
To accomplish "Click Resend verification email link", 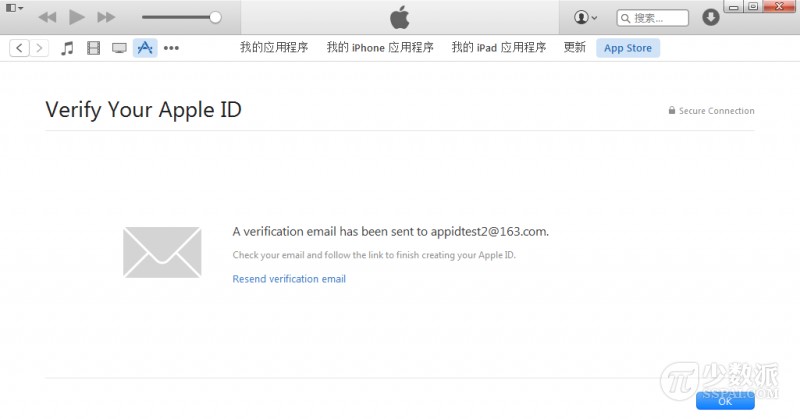I will click(289, 279).
